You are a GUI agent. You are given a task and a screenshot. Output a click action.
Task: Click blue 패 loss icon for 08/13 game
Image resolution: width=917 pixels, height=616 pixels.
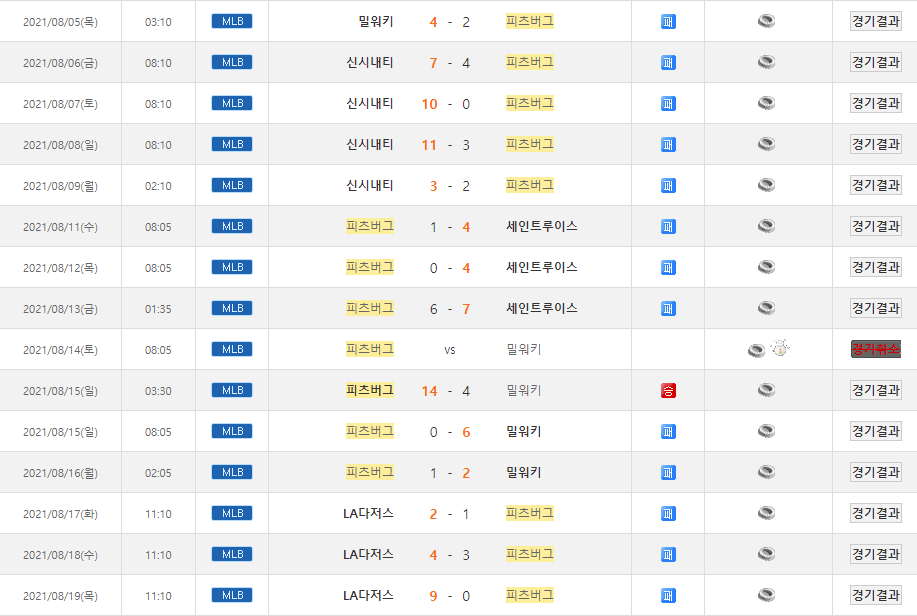[668, 308]
